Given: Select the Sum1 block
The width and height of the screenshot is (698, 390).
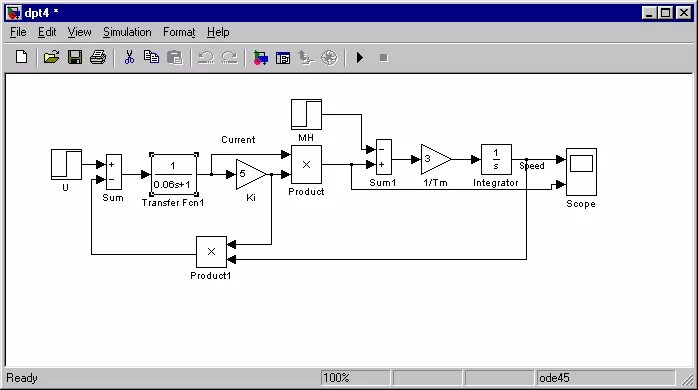Looking at the screenshot, I should [384, 157].
